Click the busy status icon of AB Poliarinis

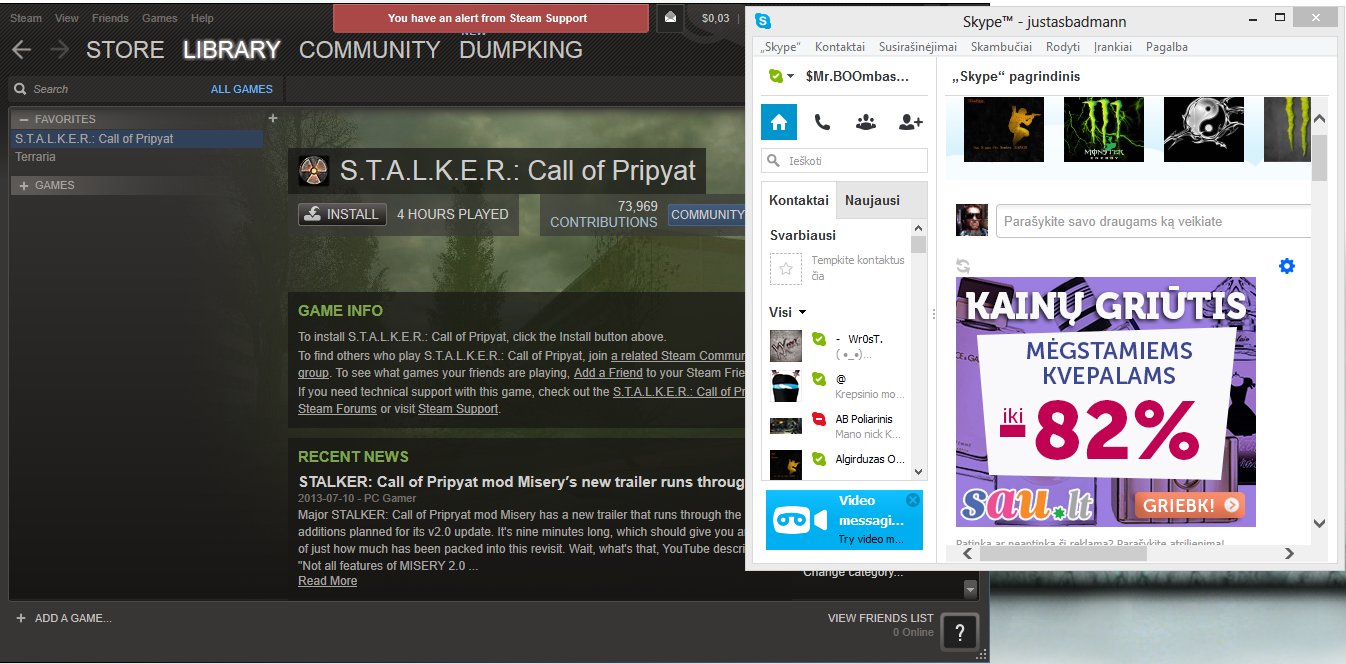(818, 419)
